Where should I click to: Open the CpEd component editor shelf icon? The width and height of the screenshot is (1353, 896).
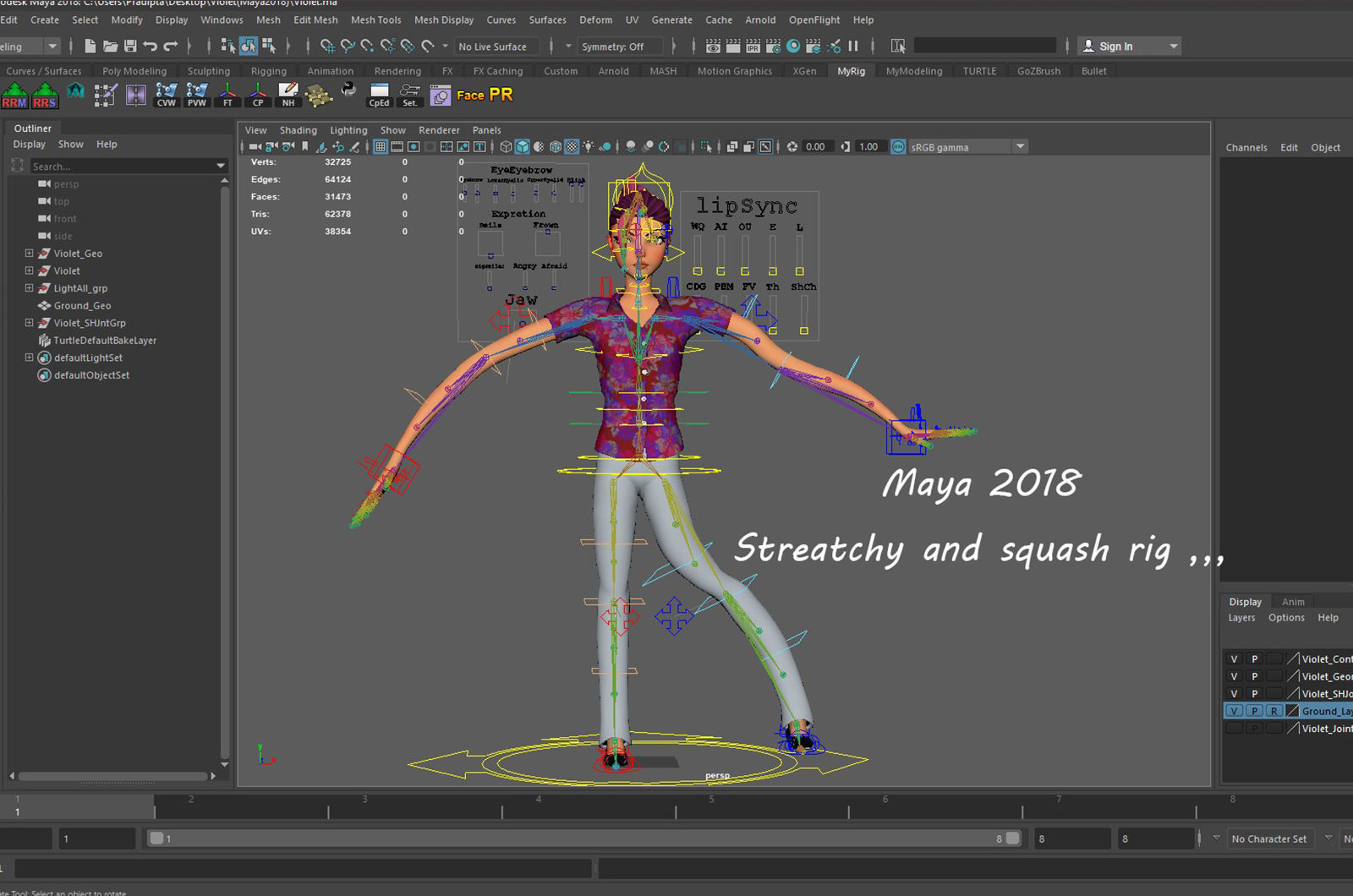[379, 95]
